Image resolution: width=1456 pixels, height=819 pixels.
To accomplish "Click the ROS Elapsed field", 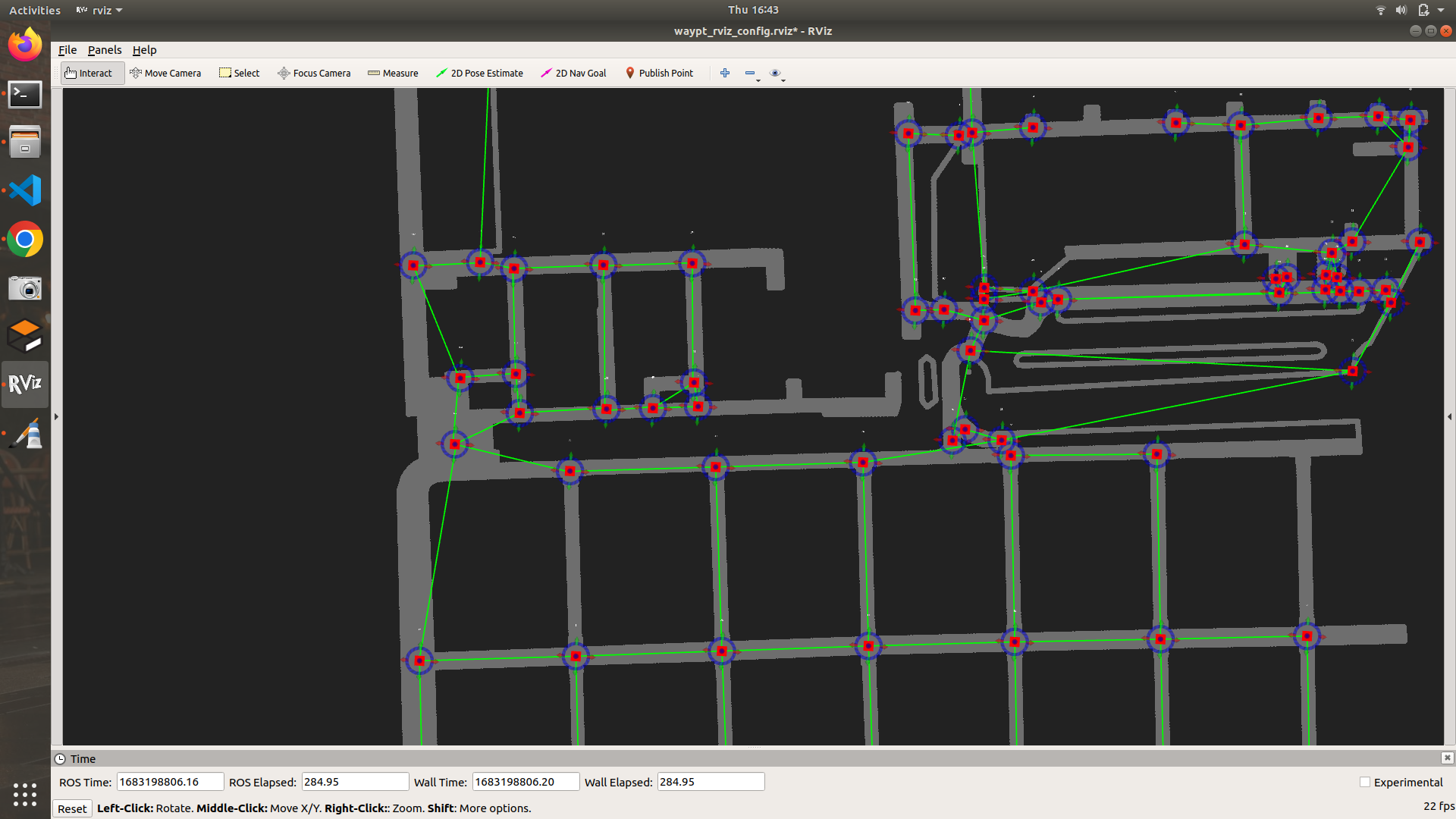I will [355, 782].
